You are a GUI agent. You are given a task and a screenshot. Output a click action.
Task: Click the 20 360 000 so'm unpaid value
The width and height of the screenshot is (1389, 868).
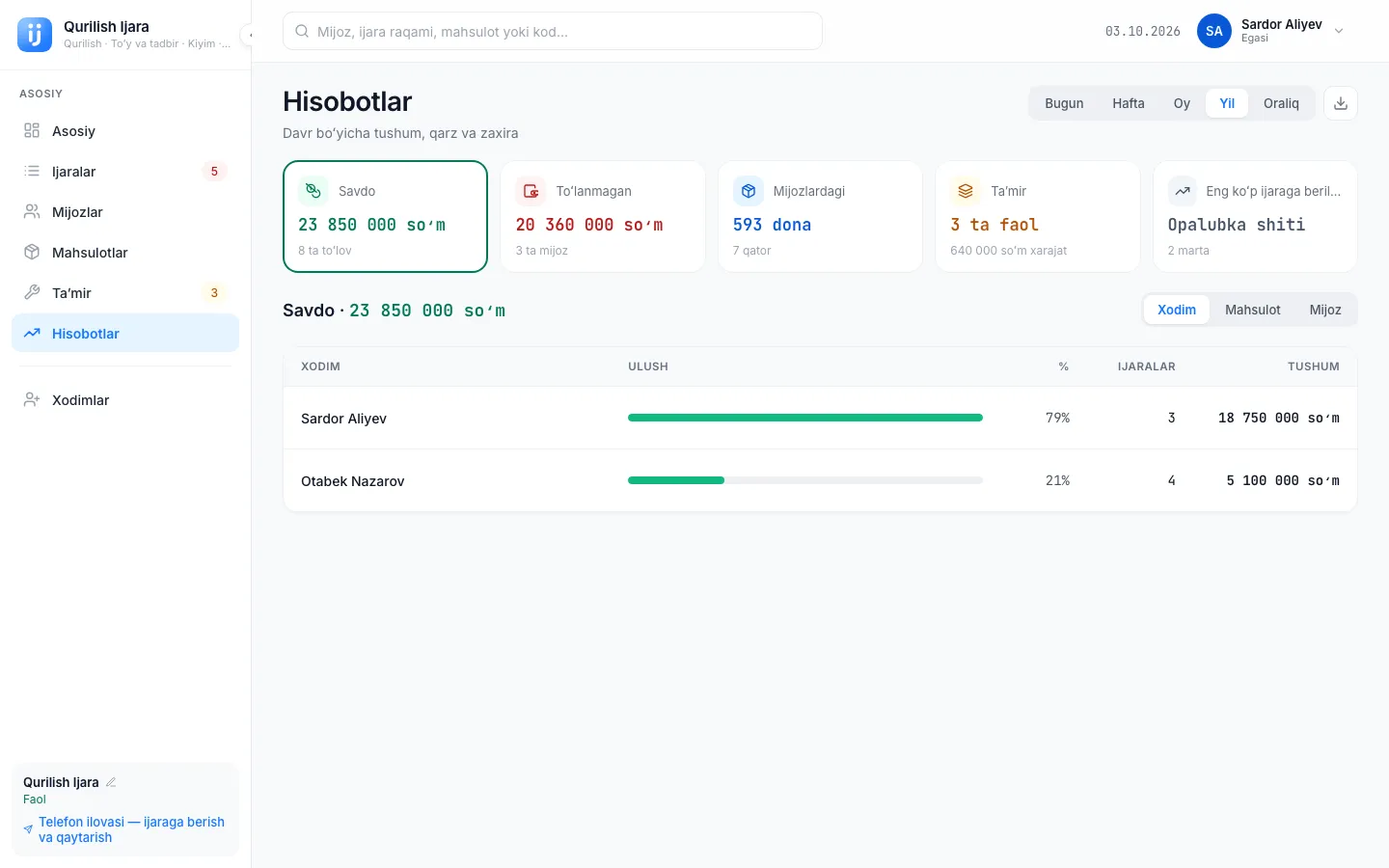(x=589, y=225)
